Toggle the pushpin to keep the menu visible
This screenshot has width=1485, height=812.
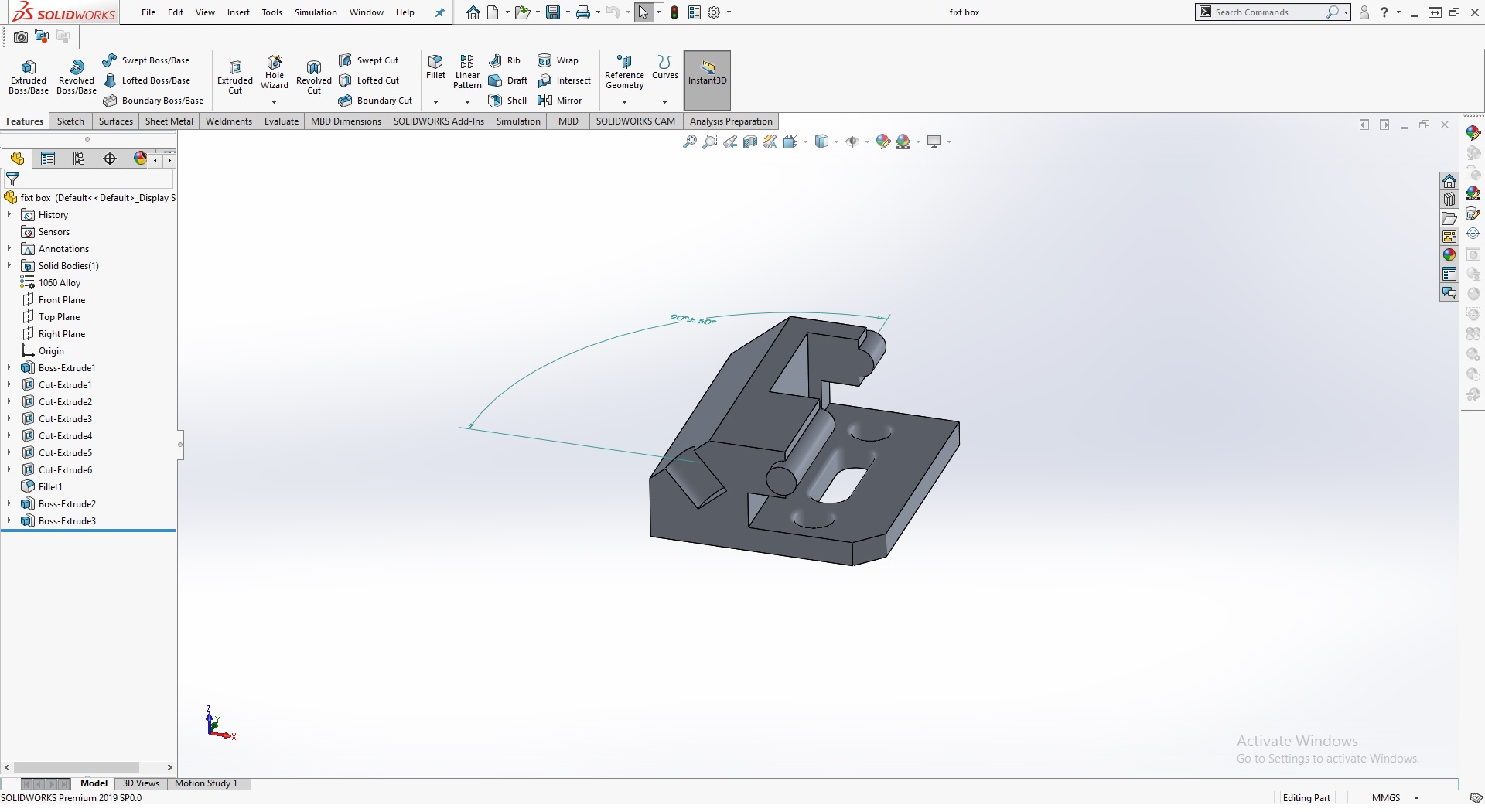click(x=440, y=12)
